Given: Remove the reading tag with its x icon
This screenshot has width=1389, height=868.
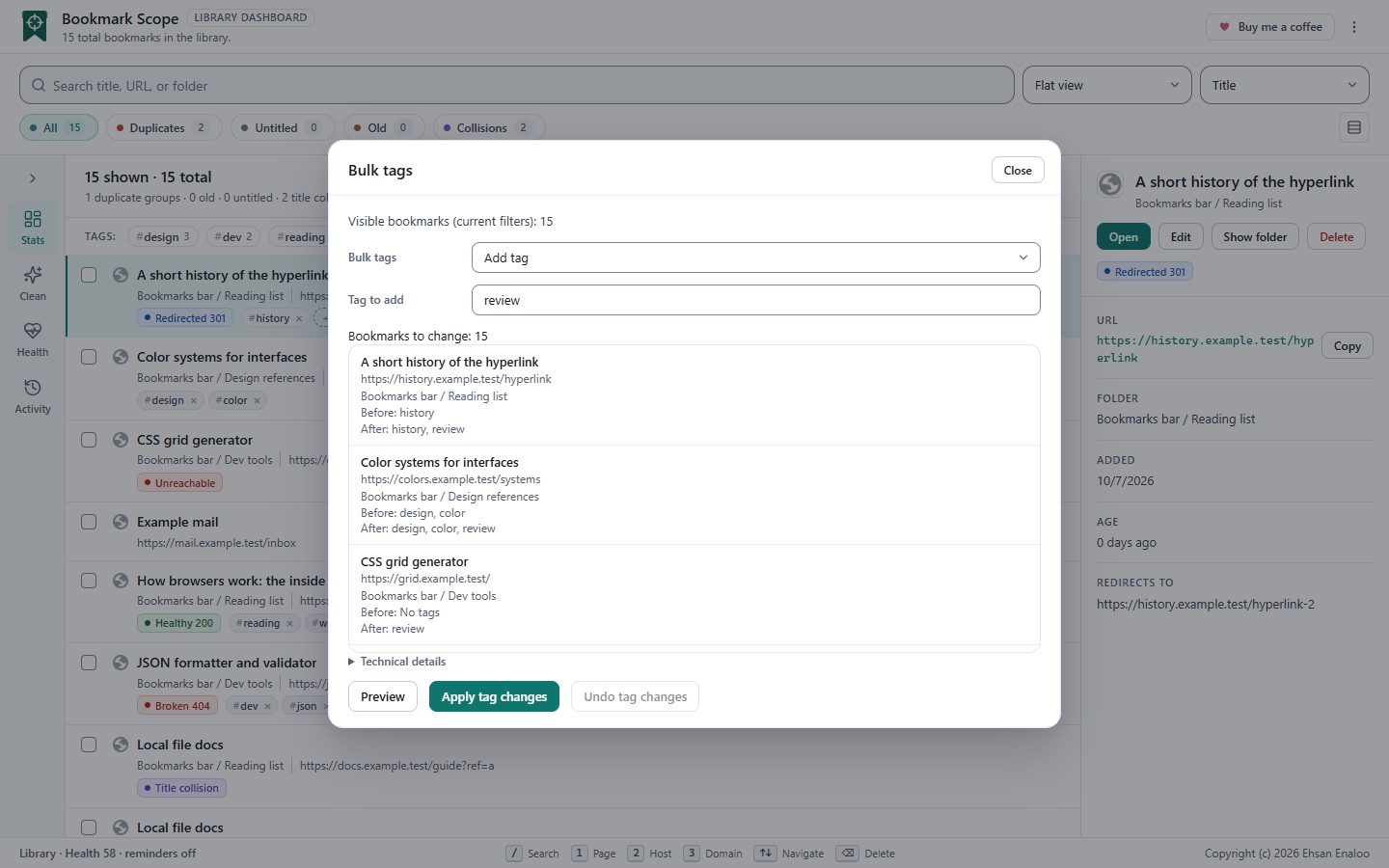Looking at the screenshot, I should point(289,623).
